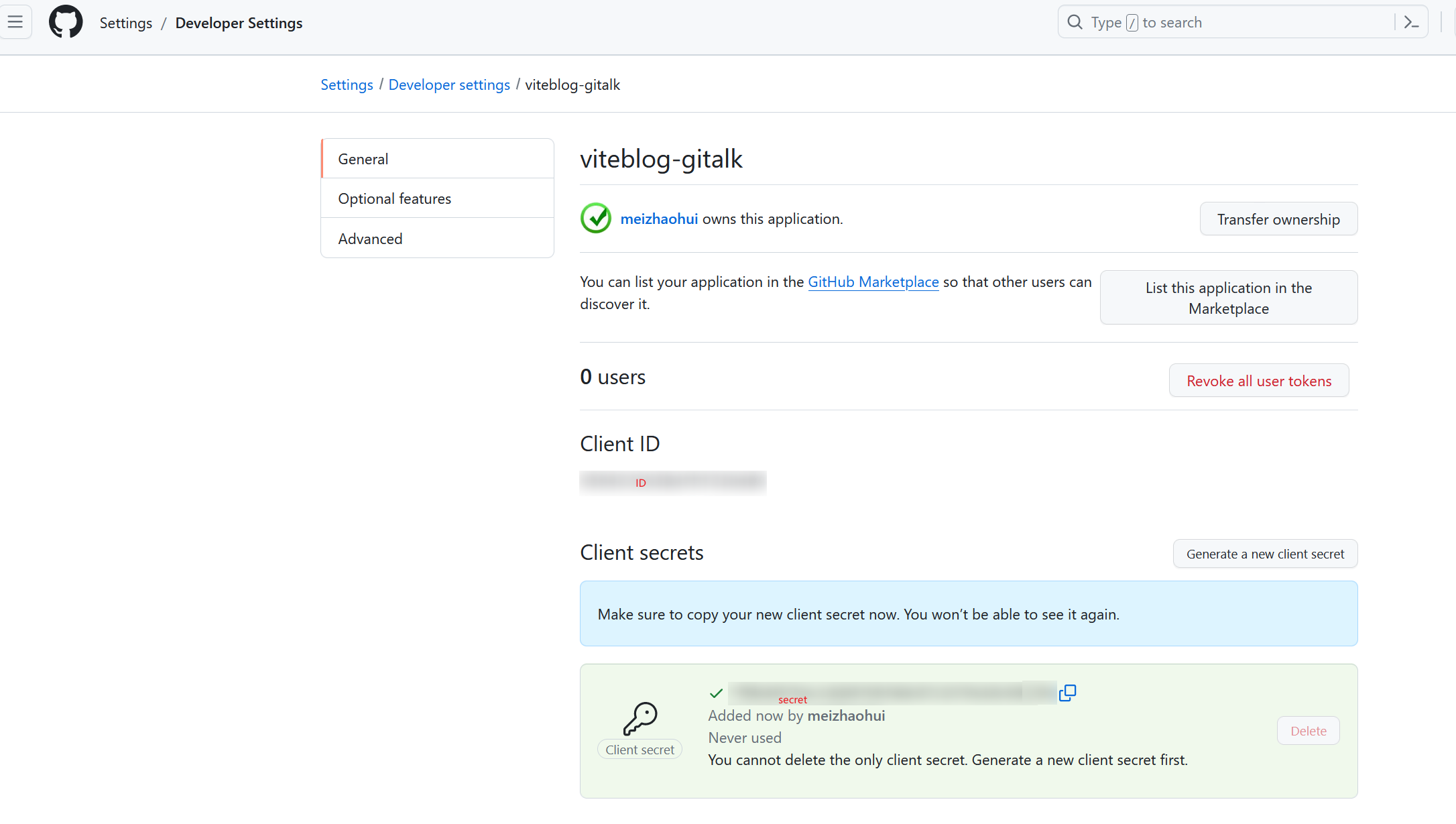Image resolution: width=1456 pixels, height=824 pixels.
Task: Click the GitHub Octocat logo
Action: click(x=66, y=22)
